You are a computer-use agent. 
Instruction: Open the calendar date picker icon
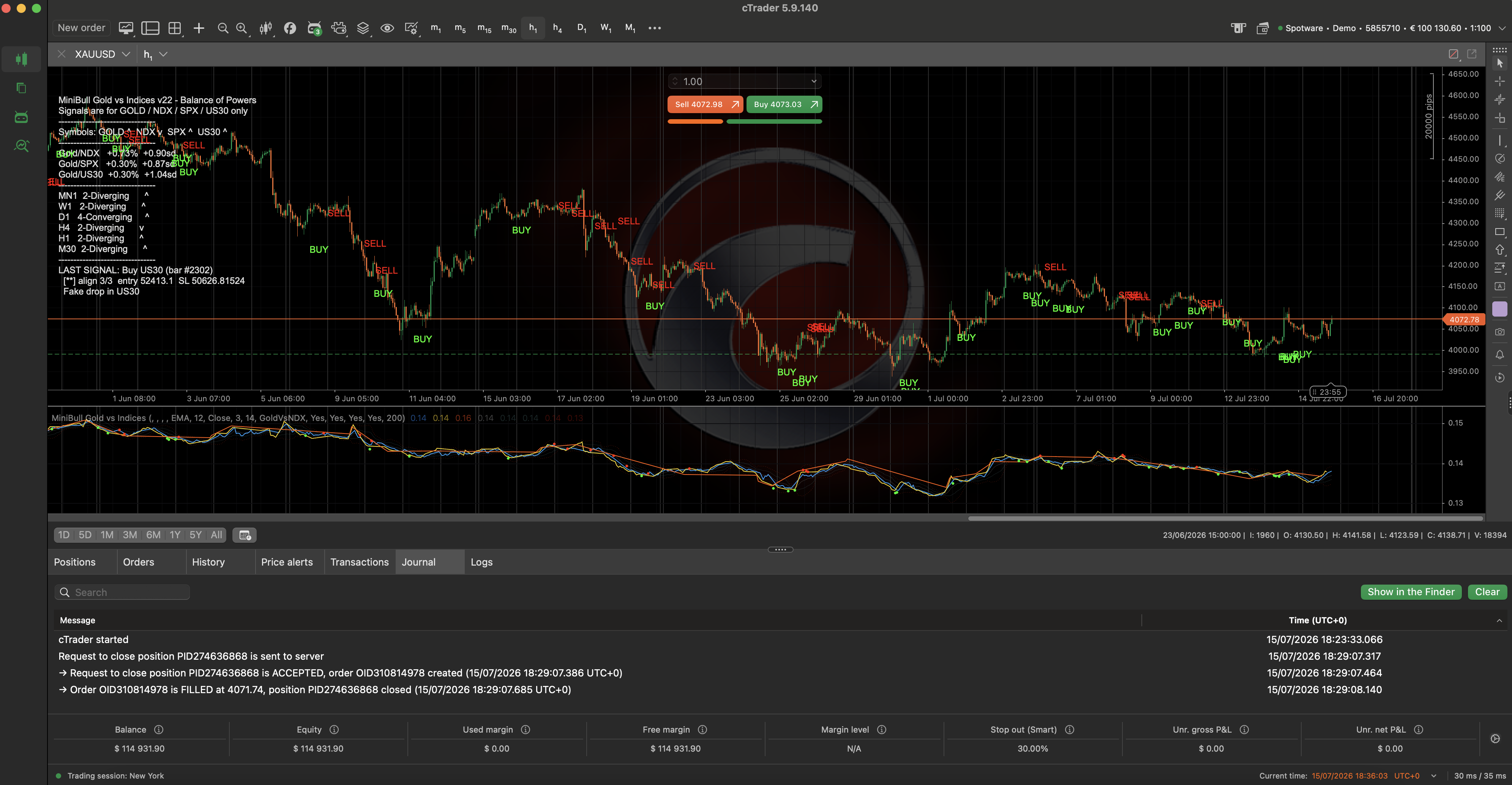tap(244, 535)
